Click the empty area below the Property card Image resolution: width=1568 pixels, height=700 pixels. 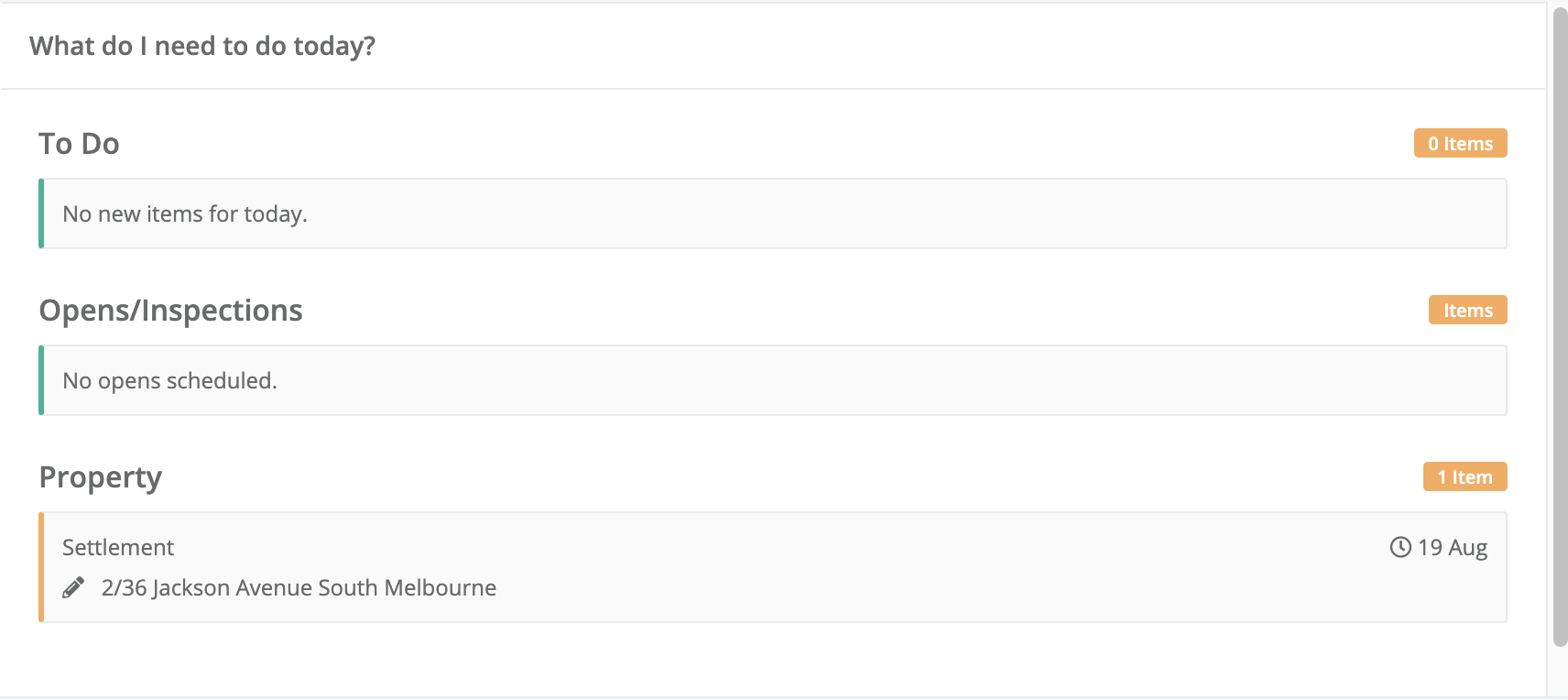click(773, 660)
